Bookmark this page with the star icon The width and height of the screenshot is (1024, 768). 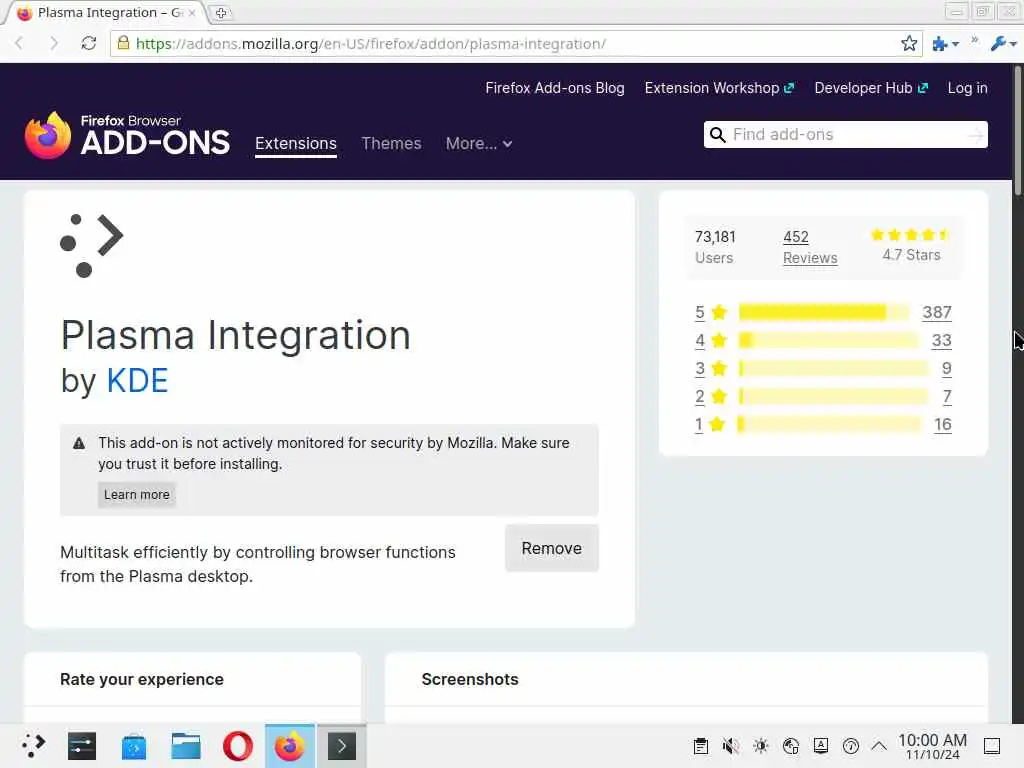pyautogui.click(x=908, y=44)
